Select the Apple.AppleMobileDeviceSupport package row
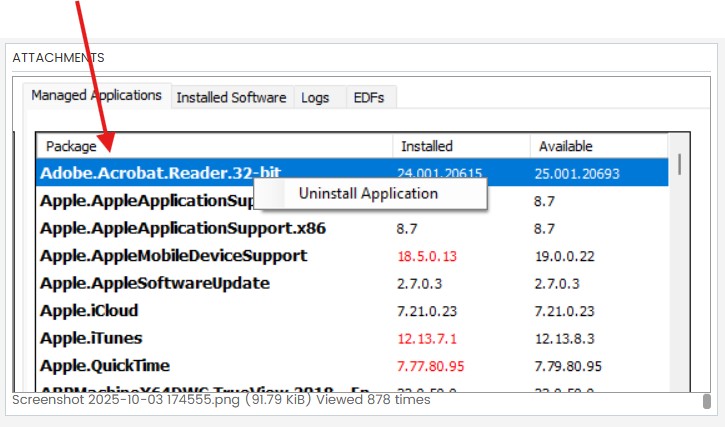 (x=173, y=256)
